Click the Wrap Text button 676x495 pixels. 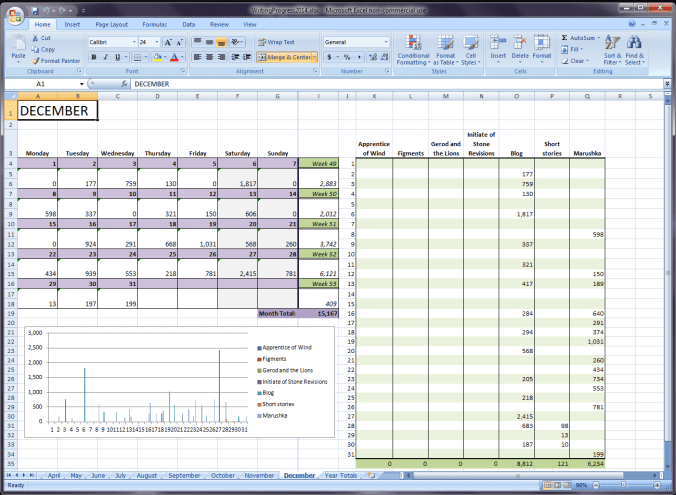(277, 42)
